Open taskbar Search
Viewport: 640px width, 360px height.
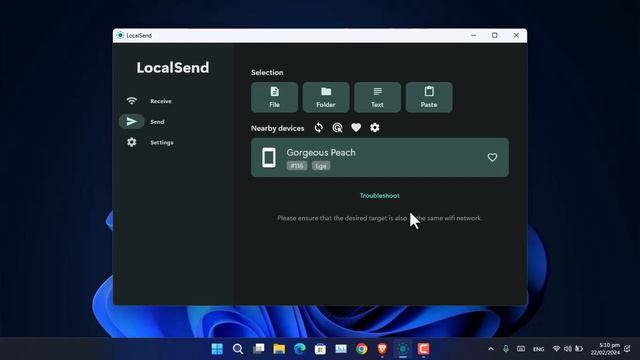(x=238, y=349)
